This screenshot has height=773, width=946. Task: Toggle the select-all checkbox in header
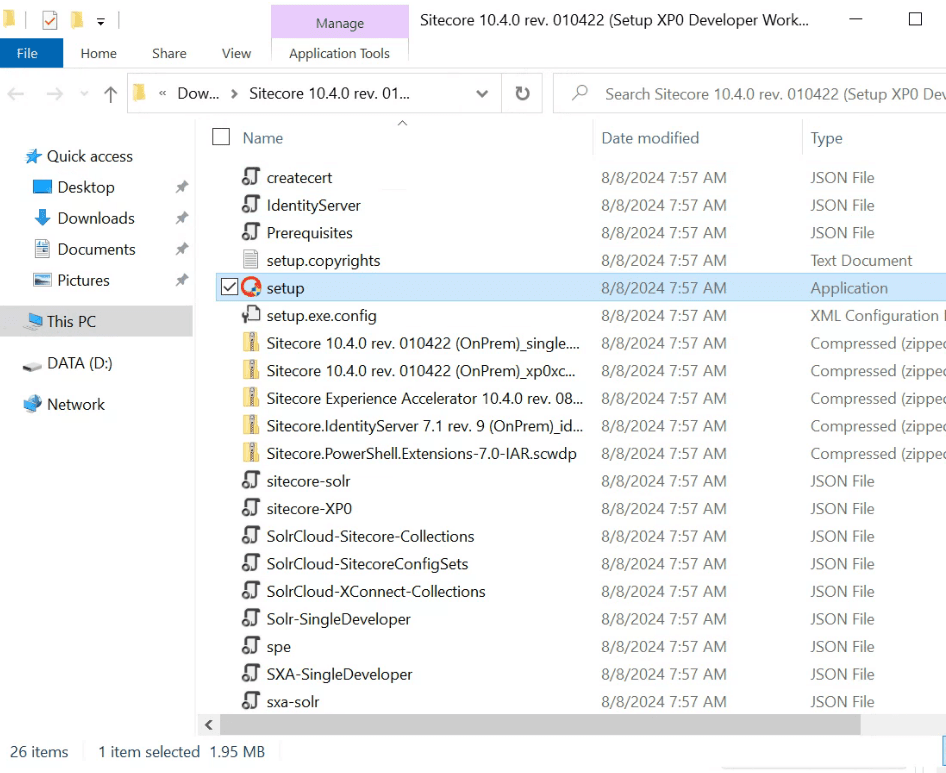click(221, 137)
